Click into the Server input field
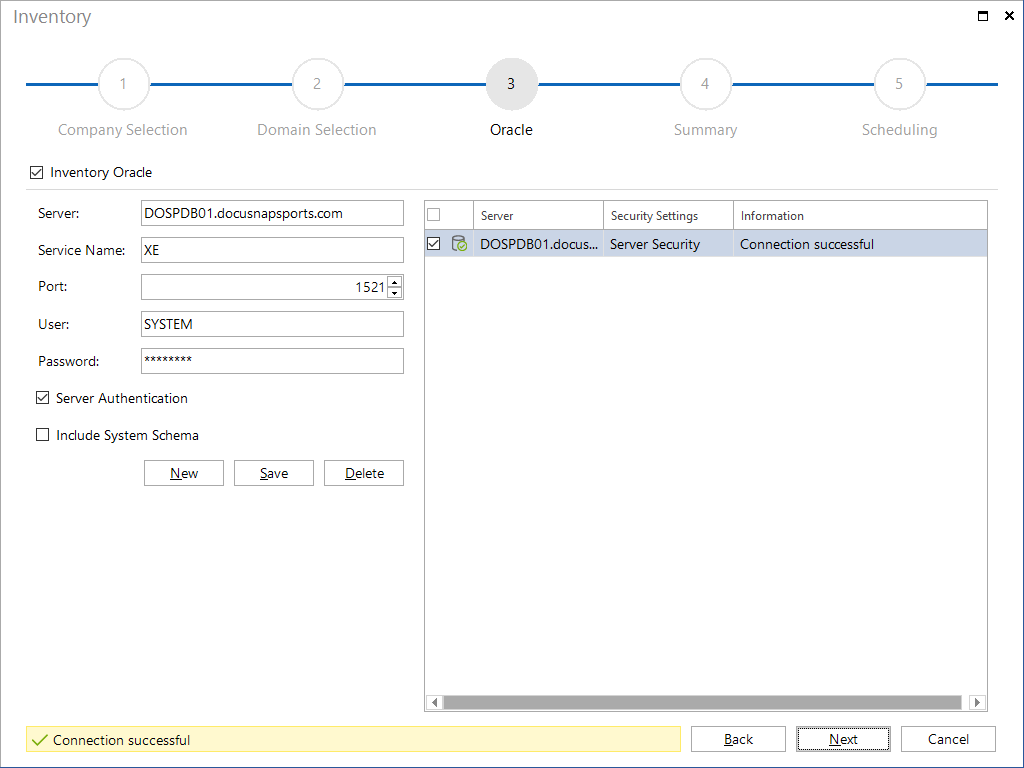The height and width of the screenshot is (768, 1024). tap(272, 214)
